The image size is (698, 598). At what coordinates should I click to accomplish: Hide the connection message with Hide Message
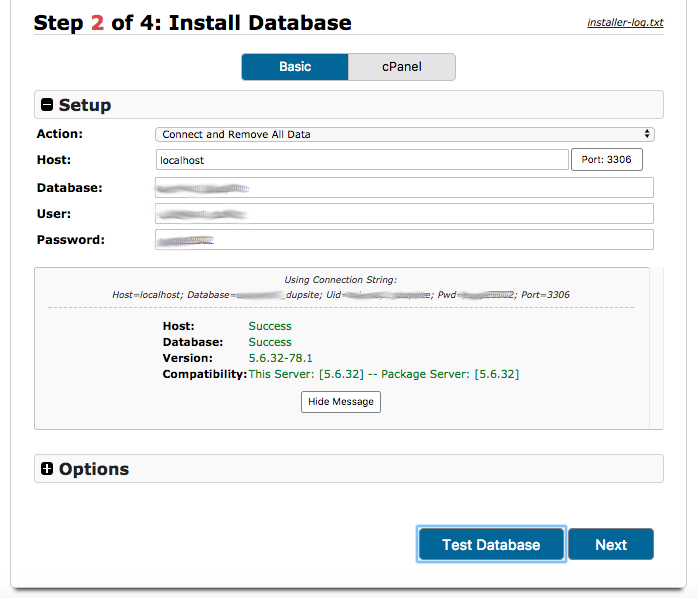[340, 402]
